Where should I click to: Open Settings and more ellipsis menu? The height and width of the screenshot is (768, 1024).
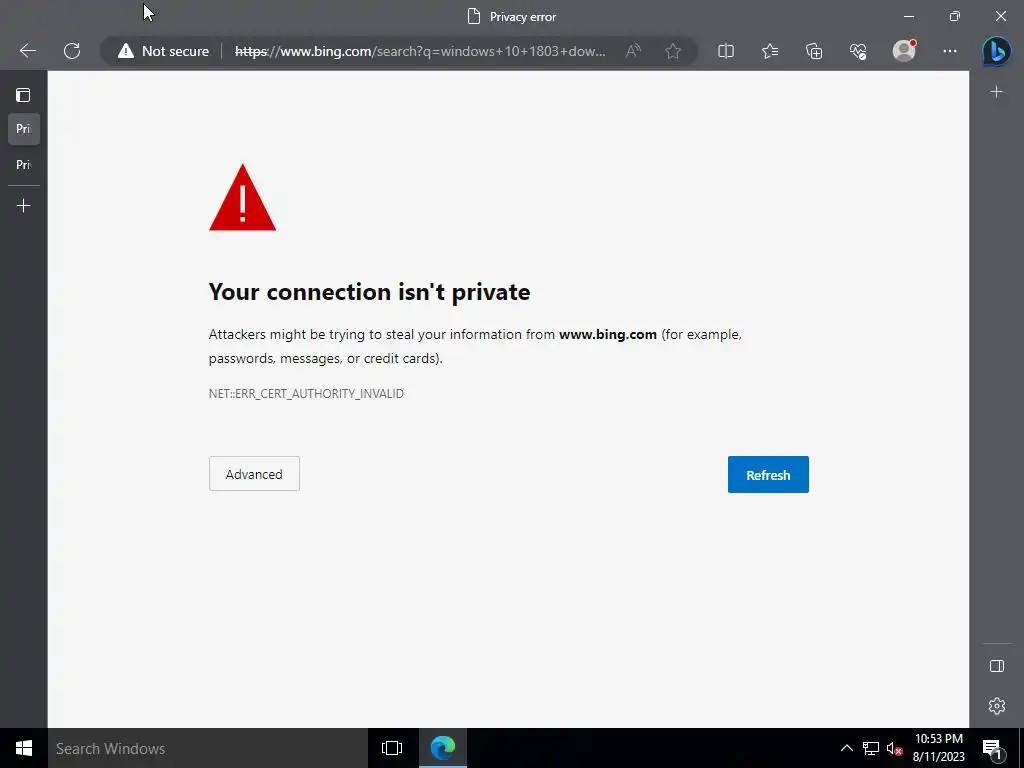coord(950,51)
